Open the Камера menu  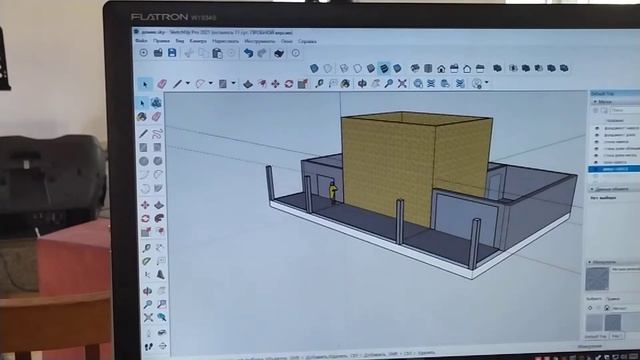[x=198, y=41]
